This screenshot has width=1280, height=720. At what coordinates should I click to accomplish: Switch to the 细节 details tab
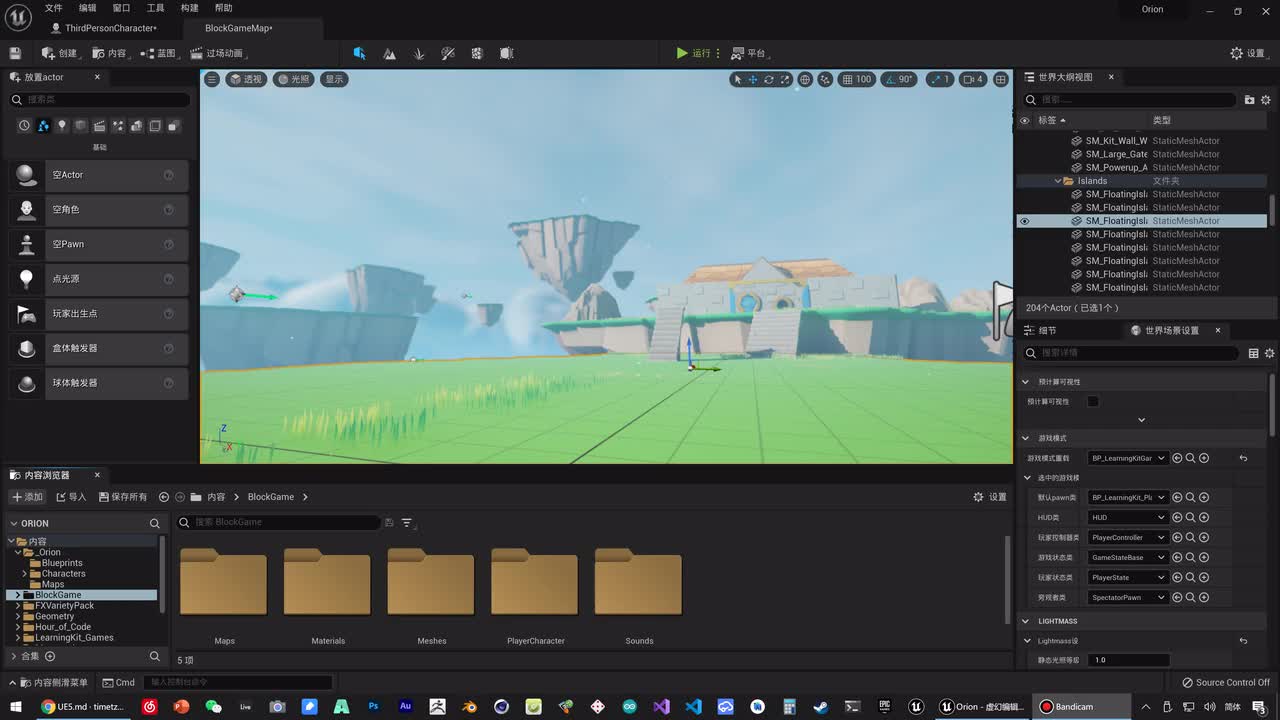1040,330
